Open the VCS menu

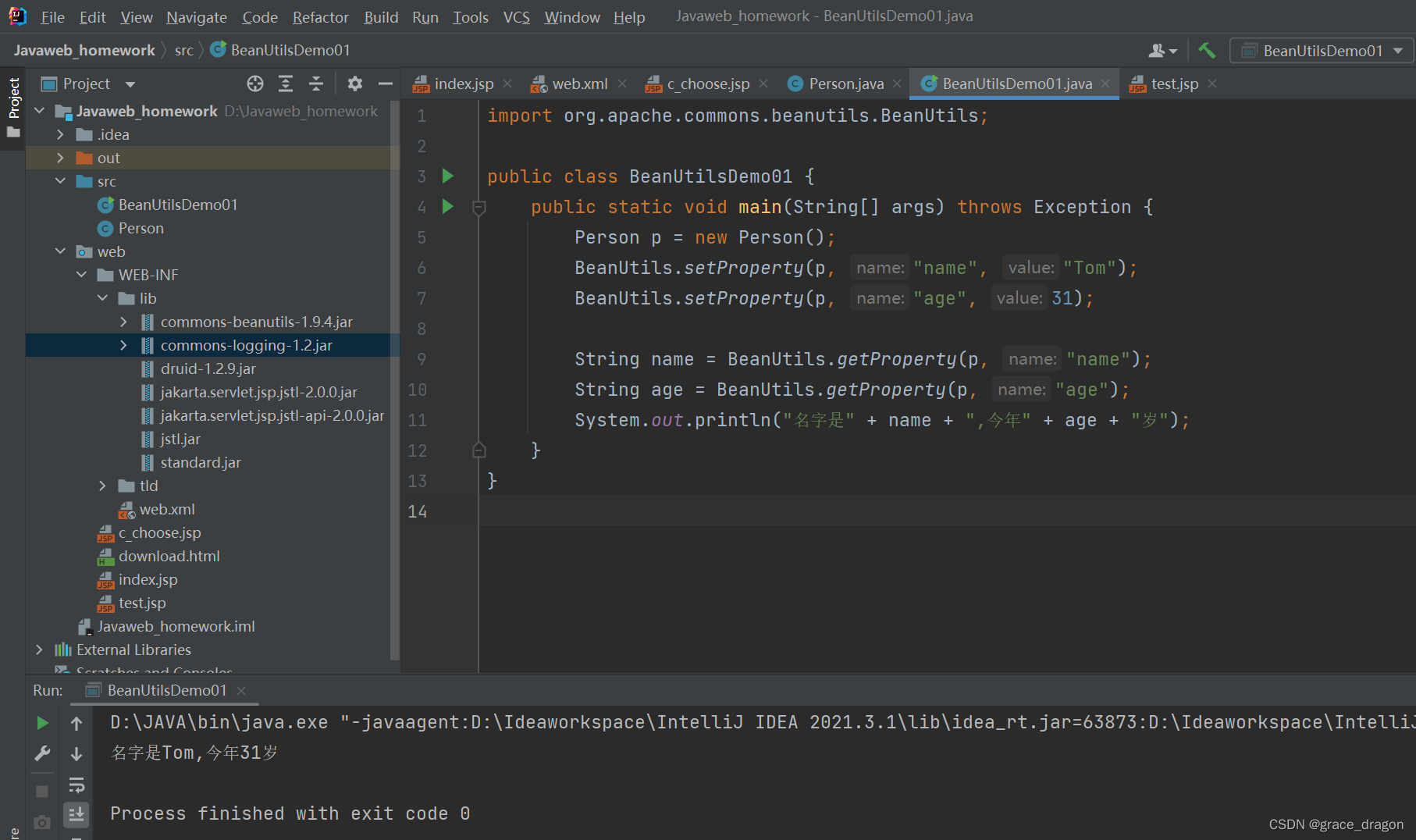point(516,17)
